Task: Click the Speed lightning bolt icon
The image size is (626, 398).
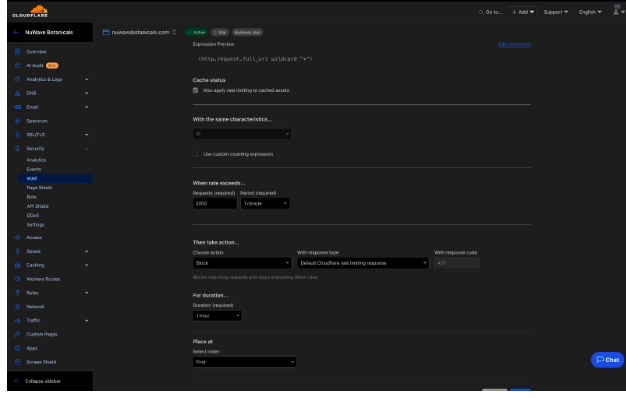Action: [x=18, y=251]
